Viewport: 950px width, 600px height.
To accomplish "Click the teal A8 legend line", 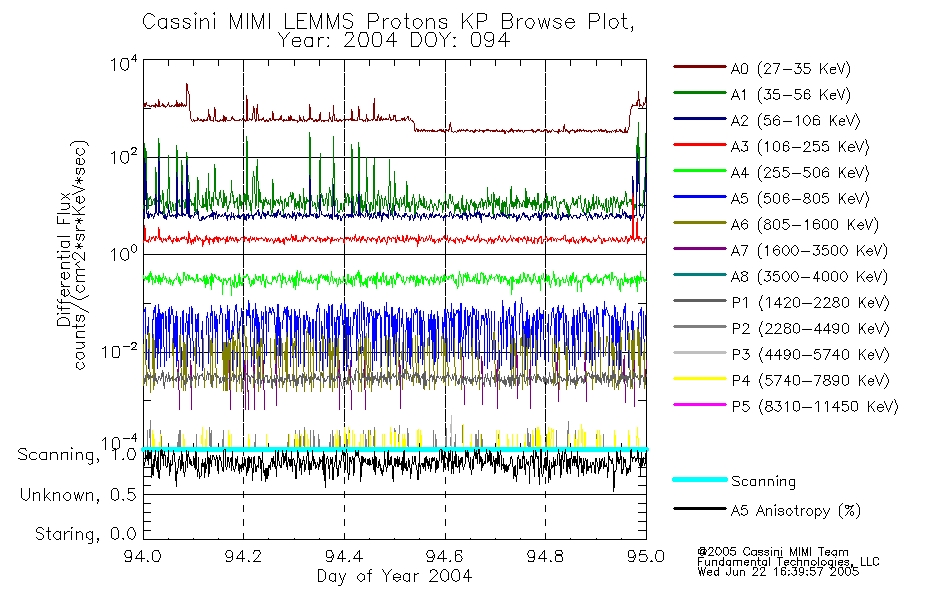I will 700,275.
